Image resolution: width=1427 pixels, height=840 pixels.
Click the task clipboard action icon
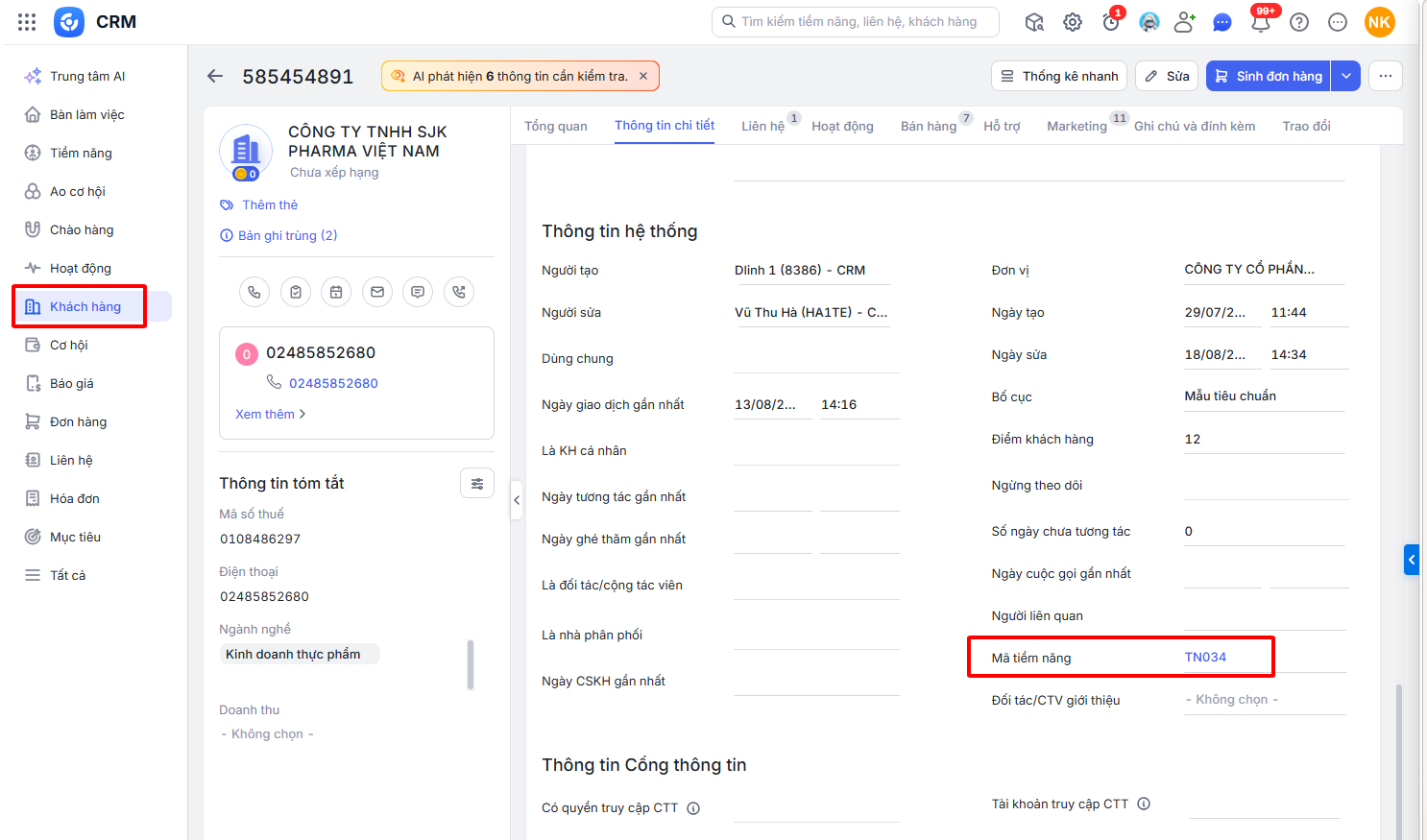(x=296, y=292)
